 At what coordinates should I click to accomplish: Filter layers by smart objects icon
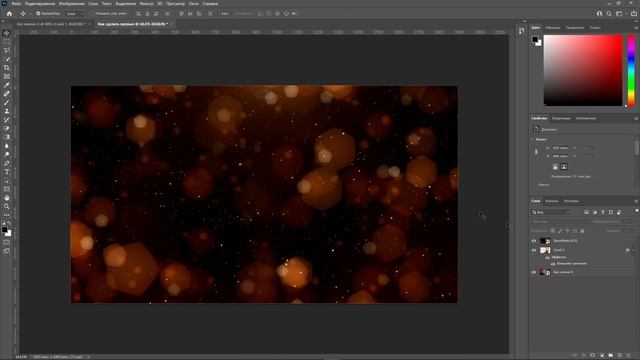619,212
